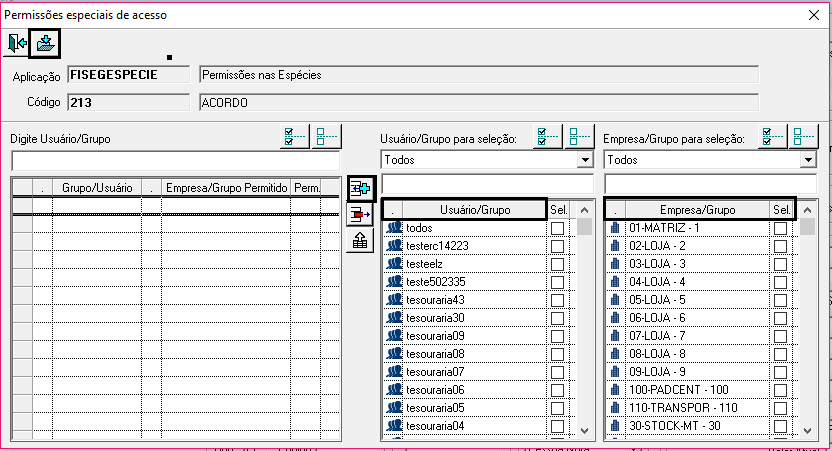Click the Usuário/Grupo column header
This screenshot has width=832, height=451.
point(475,210)
